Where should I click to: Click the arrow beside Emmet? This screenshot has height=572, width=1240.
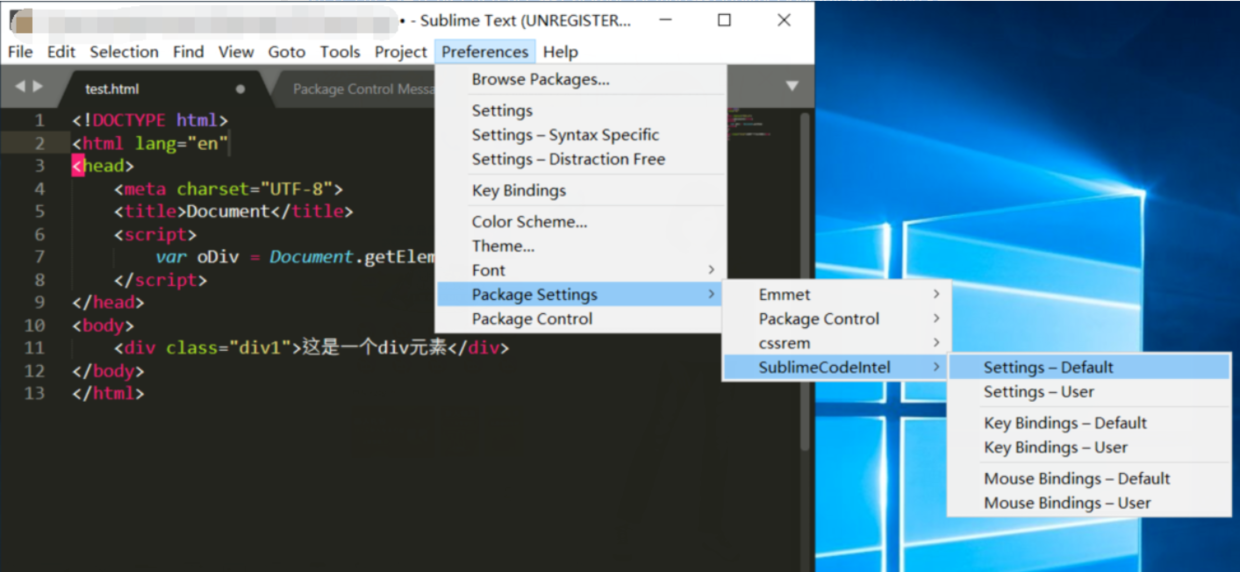(936, 295)
